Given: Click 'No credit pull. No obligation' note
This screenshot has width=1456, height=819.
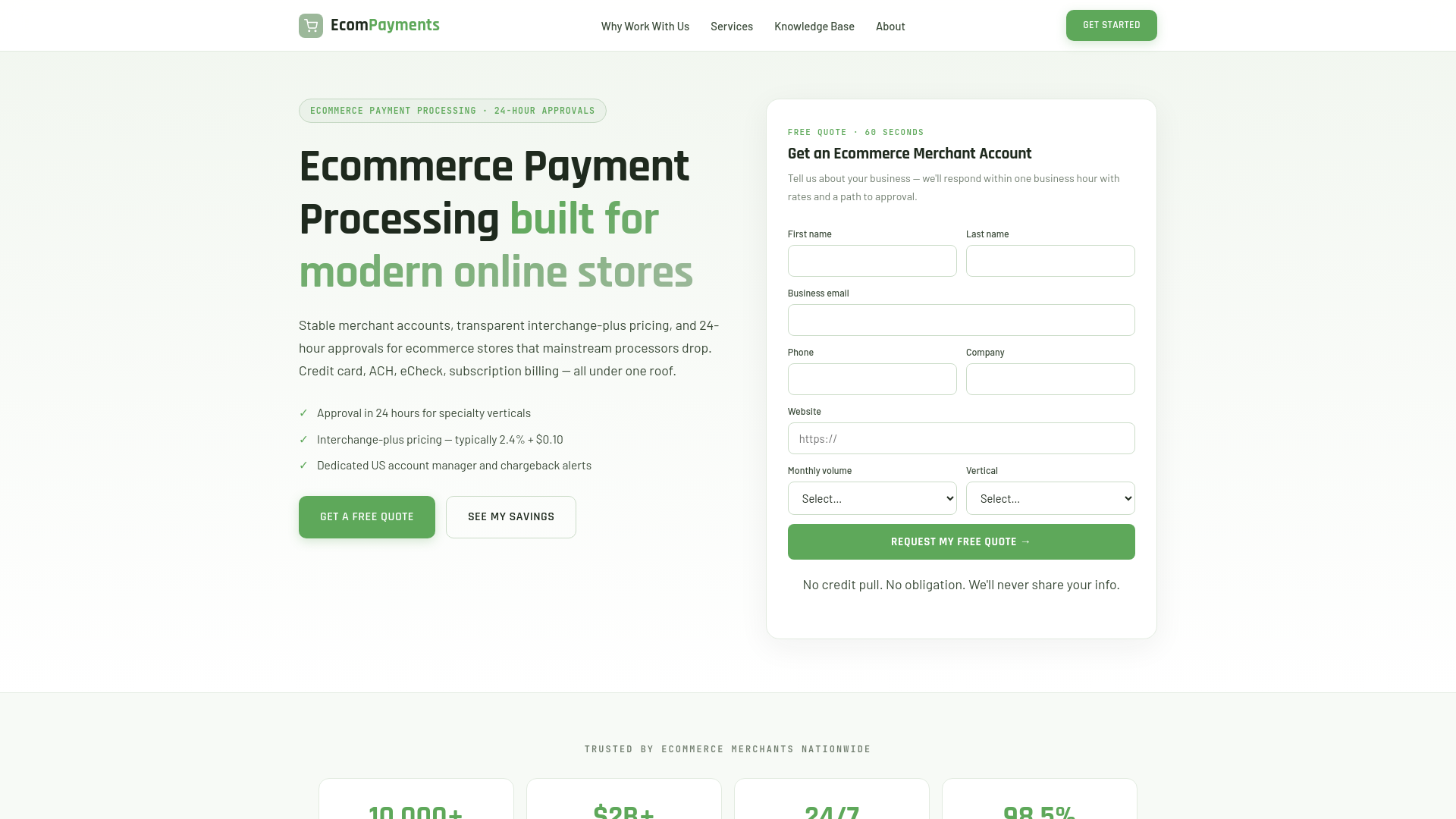Looking at the screenshot, I should click(x=962, y=585).
